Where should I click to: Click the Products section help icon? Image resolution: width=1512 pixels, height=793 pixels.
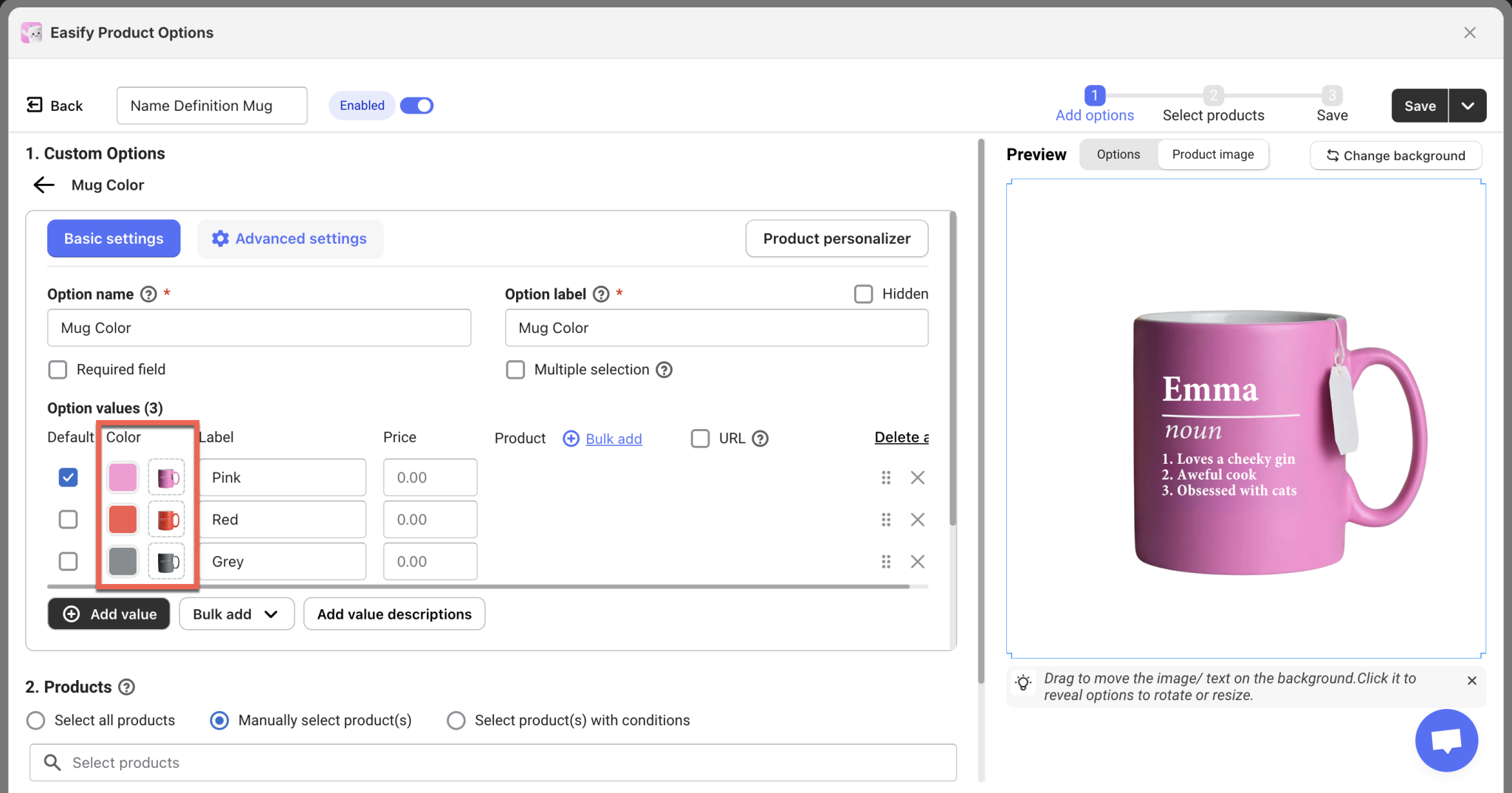(x=127, y=687)
